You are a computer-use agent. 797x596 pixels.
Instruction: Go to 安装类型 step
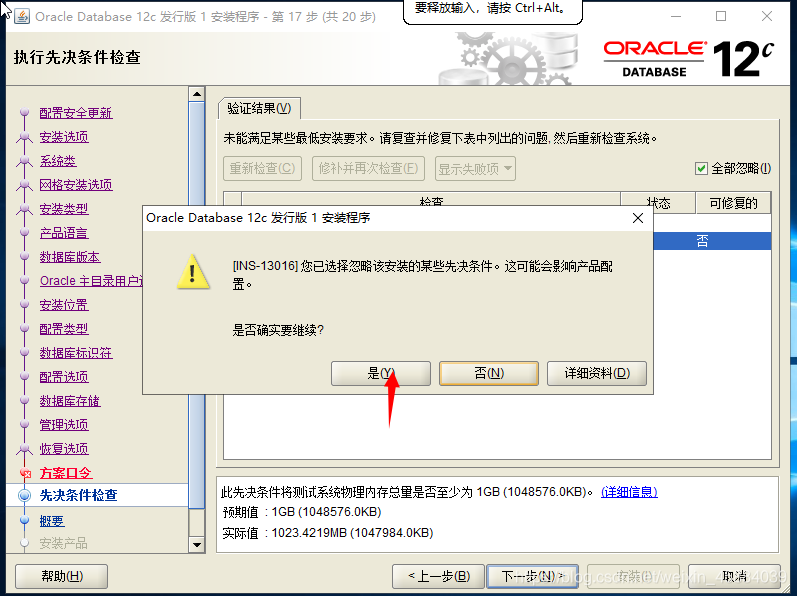click(64, 209)
